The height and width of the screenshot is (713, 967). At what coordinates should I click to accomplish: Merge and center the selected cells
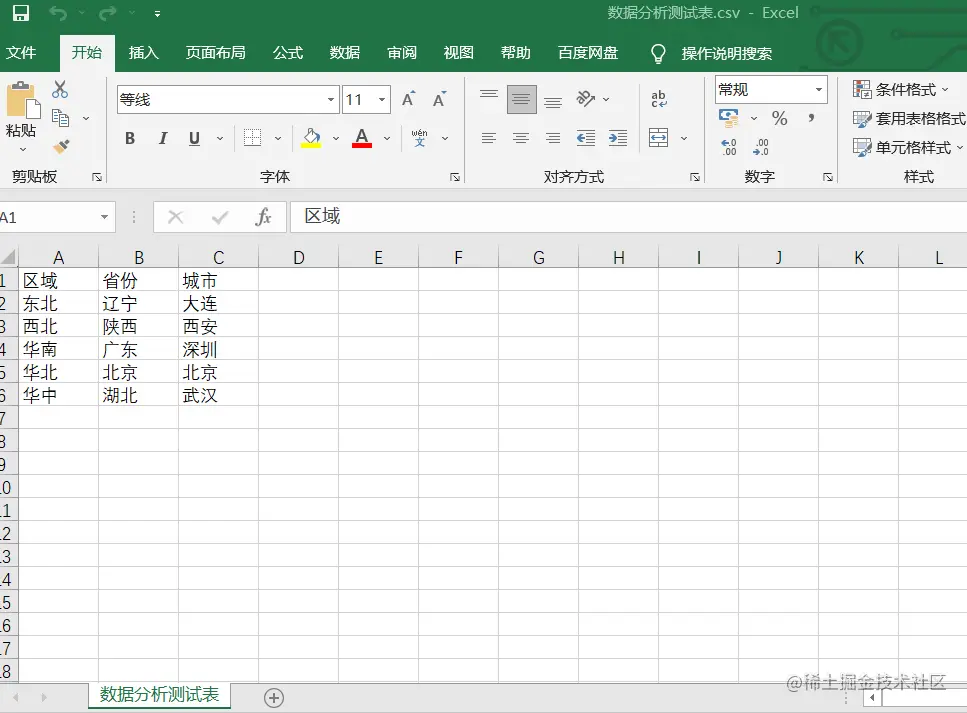[659, 138]
